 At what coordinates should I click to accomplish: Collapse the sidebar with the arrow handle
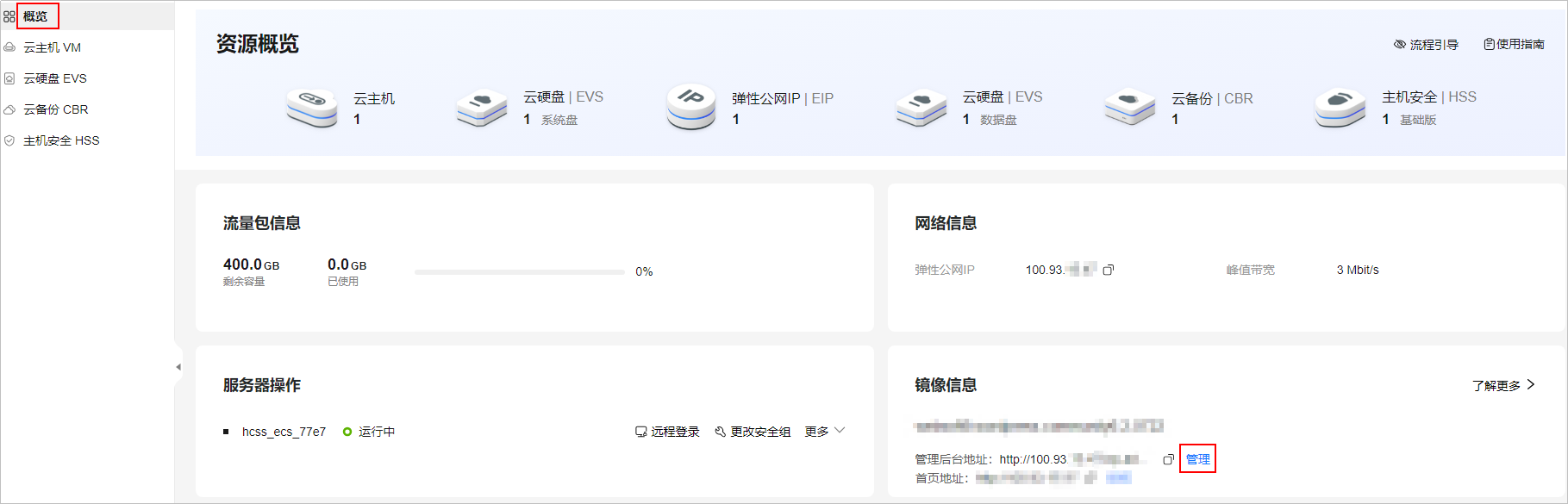pyautogui.click(x=178, y=367)
